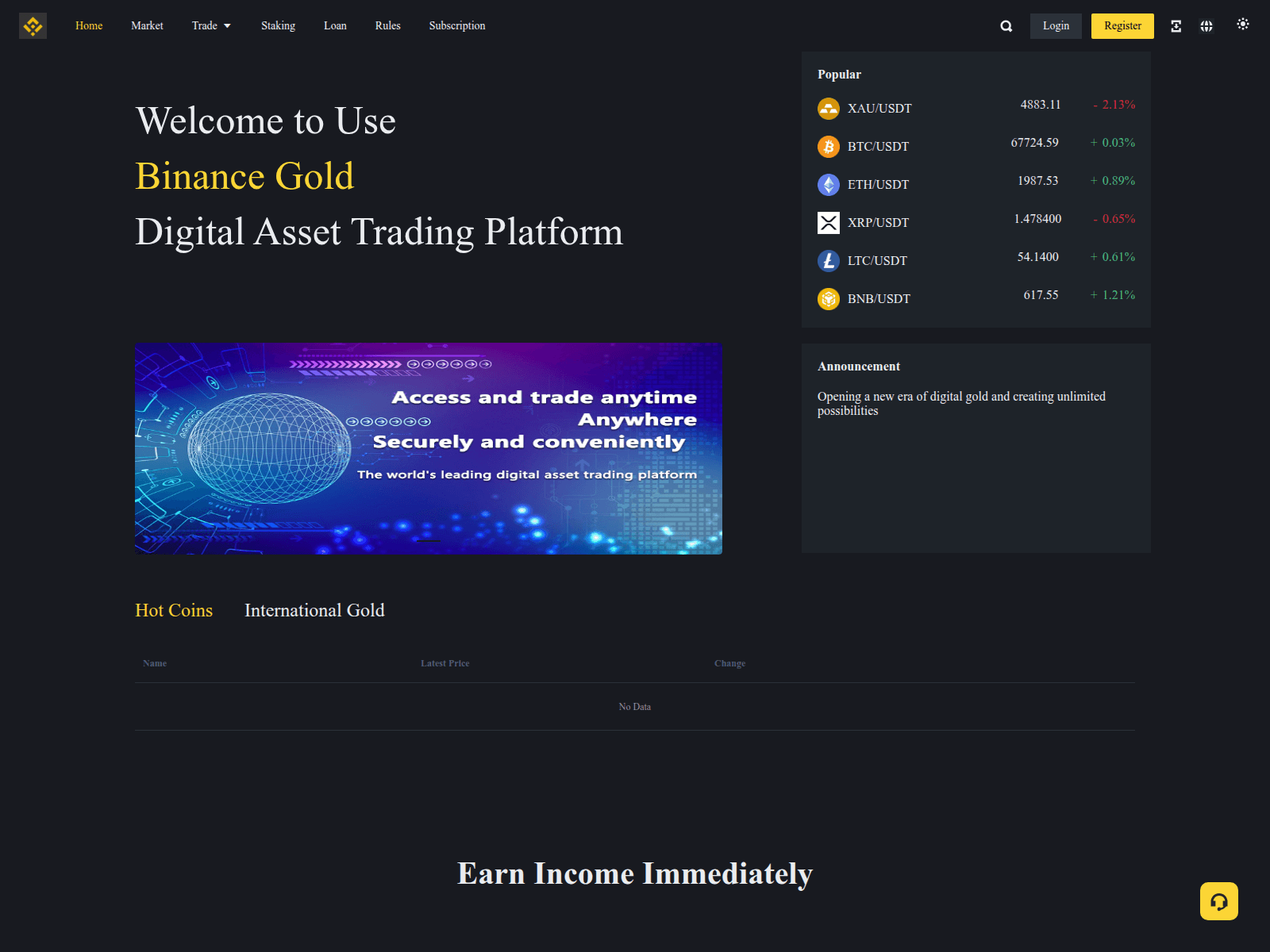
Task: Click the Binance Gold logo icon
Action: (x=33, y=26)
